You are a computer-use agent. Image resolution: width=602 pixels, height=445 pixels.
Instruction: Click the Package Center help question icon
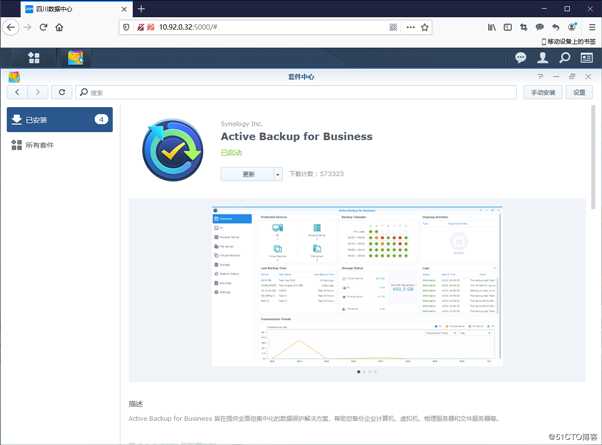point(540,76)
